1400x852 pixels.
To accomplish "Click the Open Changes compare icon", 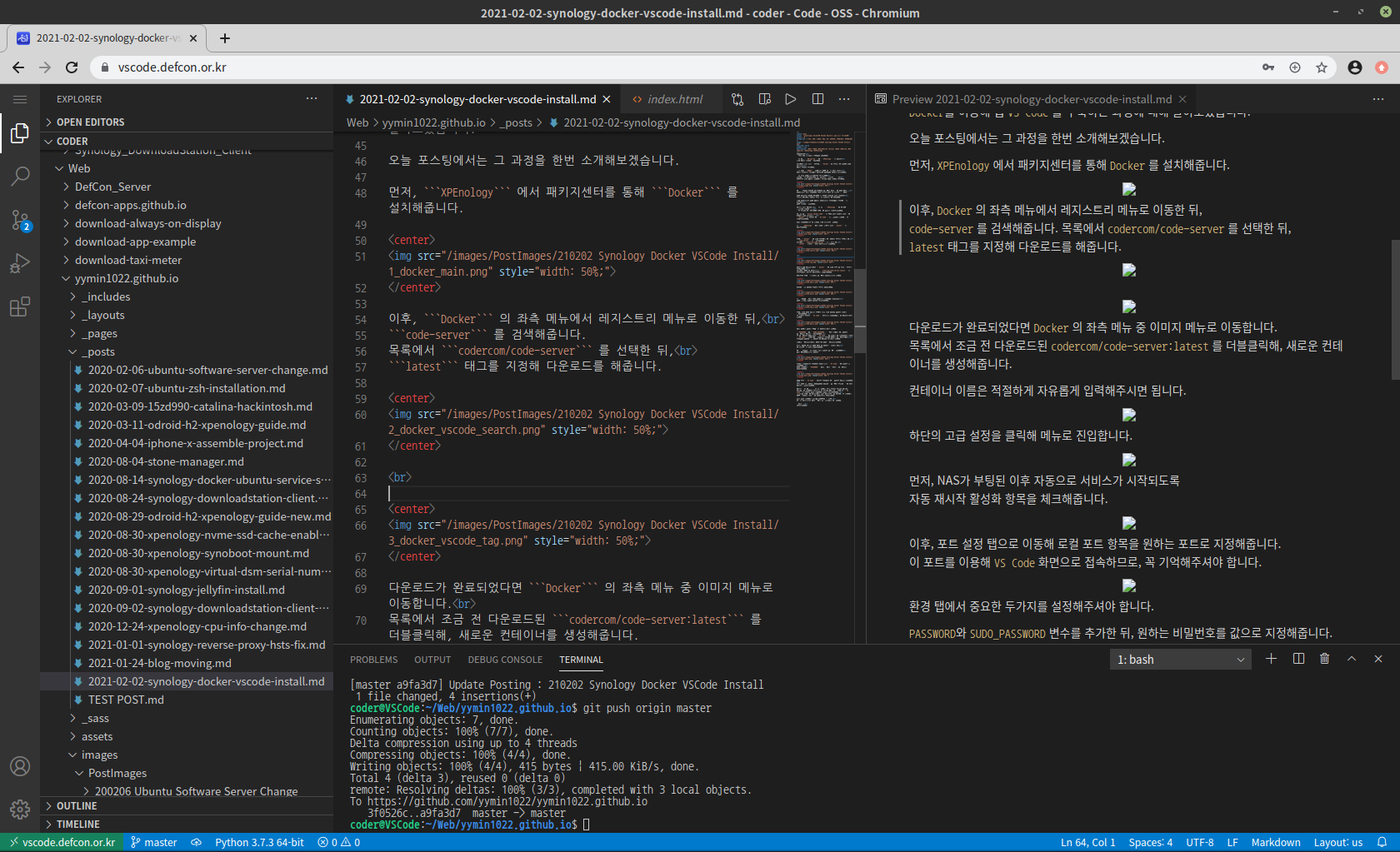I will pyautogui.click(x=737, y=99).
